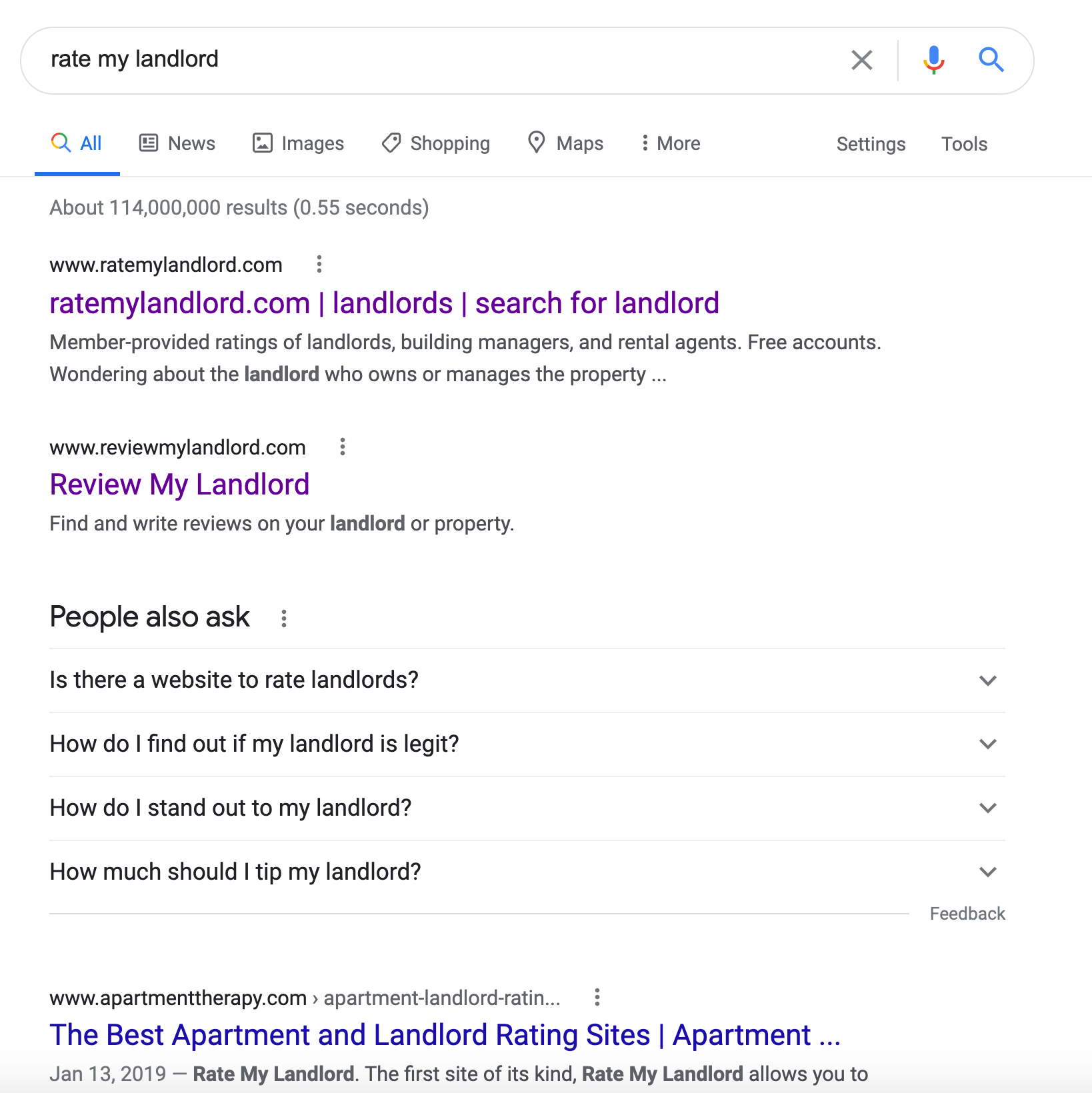This screenshot has width=1092, height=1093.
Task: Open options dots beside ratemylandlord.com URL
Action: coord(319,265)
